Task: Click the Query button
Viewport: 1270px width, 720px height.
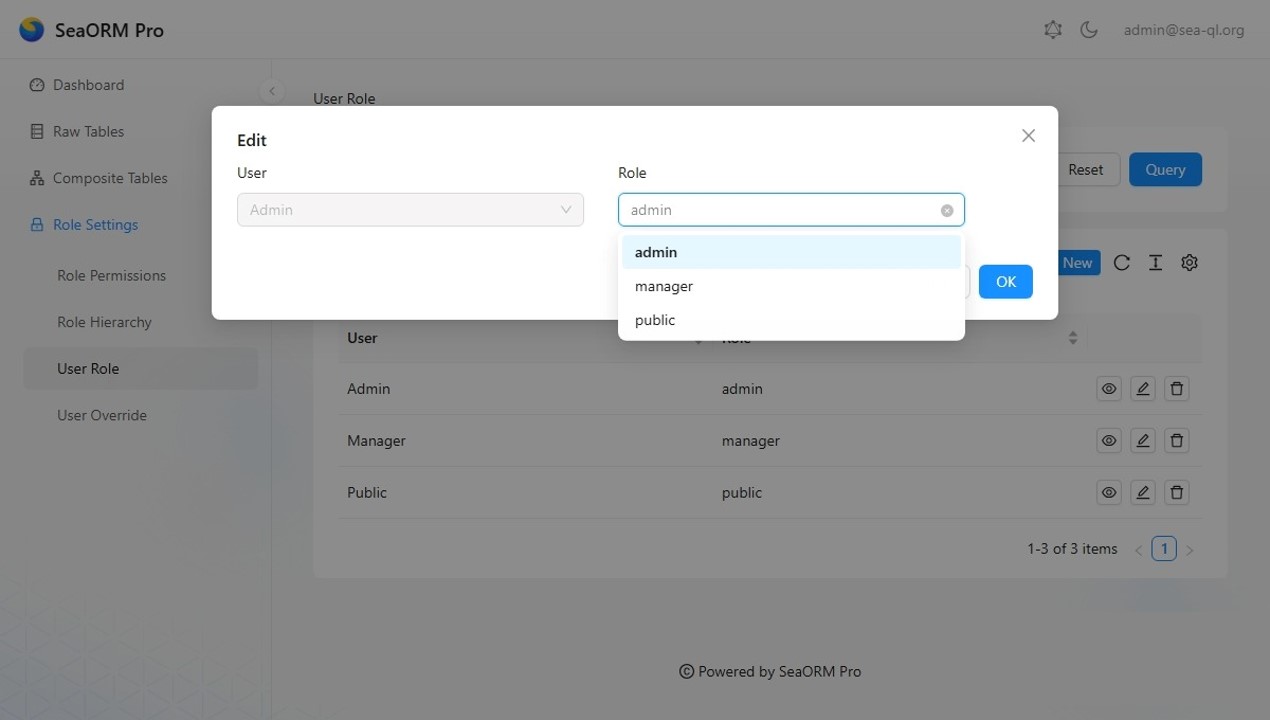Action: click(1165, 170)
